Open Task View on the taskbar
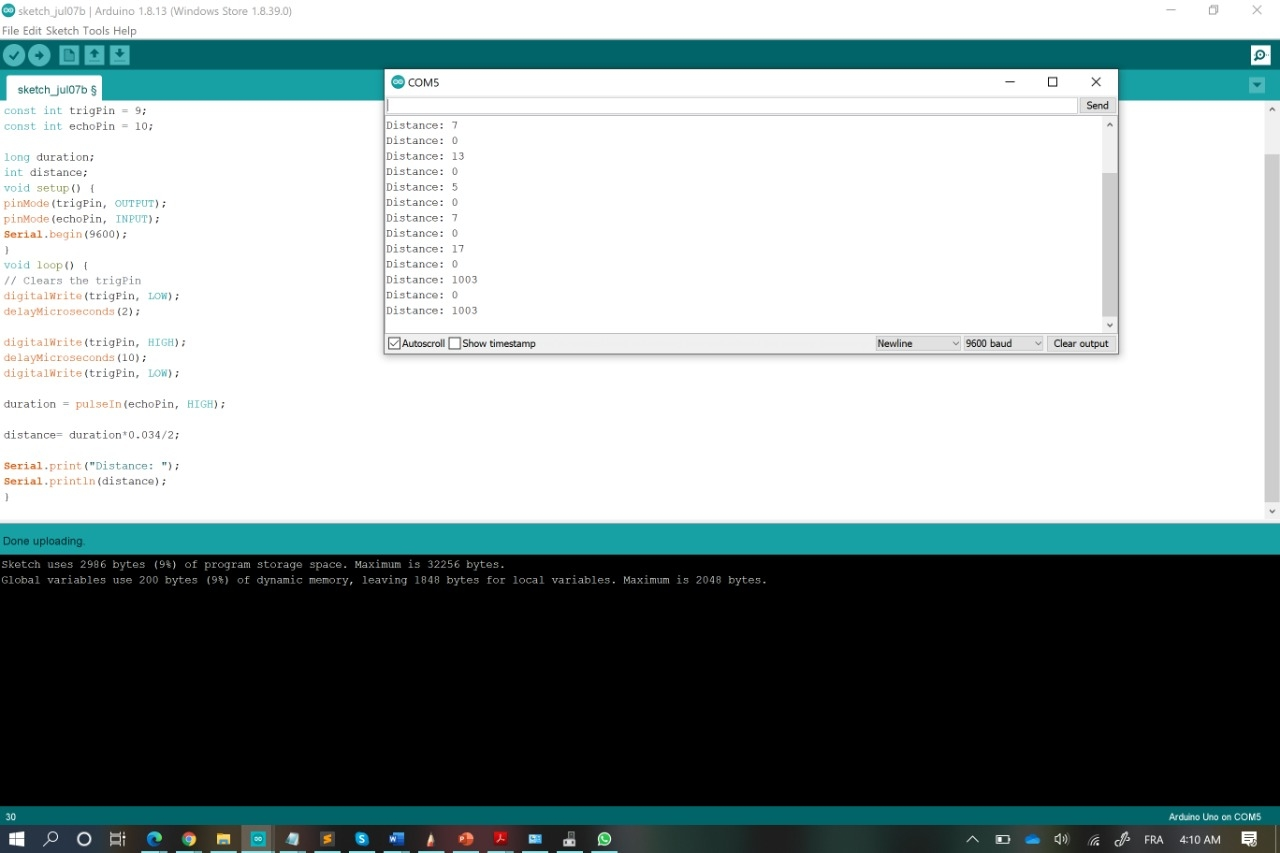This screenshot has width=1280, height=853. pos(118,839)
